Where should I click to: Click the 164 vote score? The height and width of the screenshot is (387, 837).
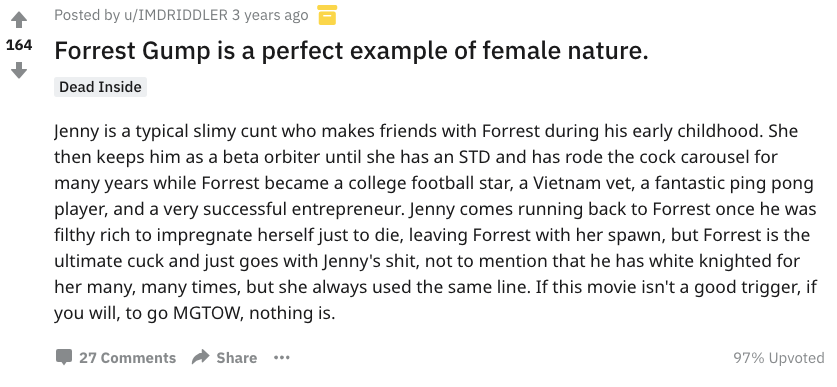click(19, 45)
